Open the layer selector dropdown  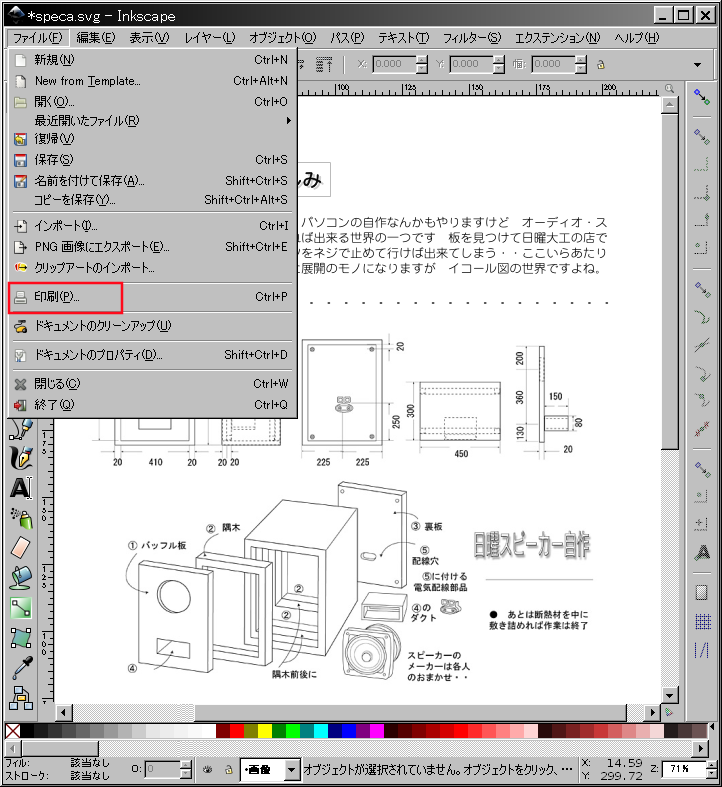[x=291, y=769]
